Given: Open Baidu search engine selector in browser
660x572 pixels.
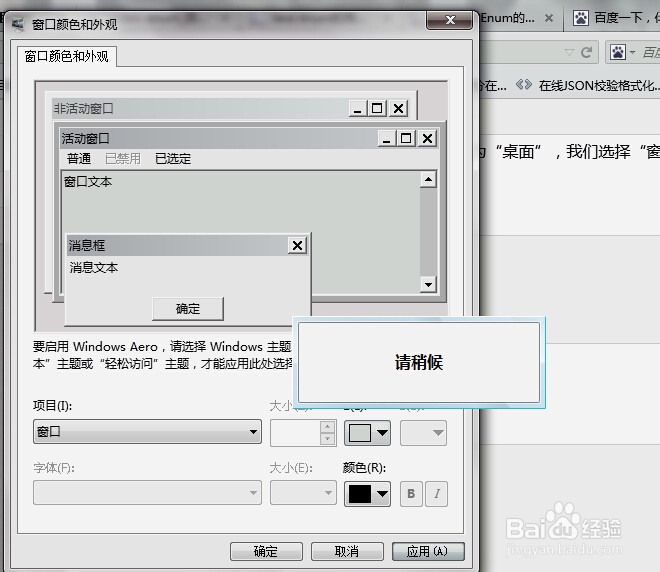Looking at the screenshot, I should click(622, 52).
